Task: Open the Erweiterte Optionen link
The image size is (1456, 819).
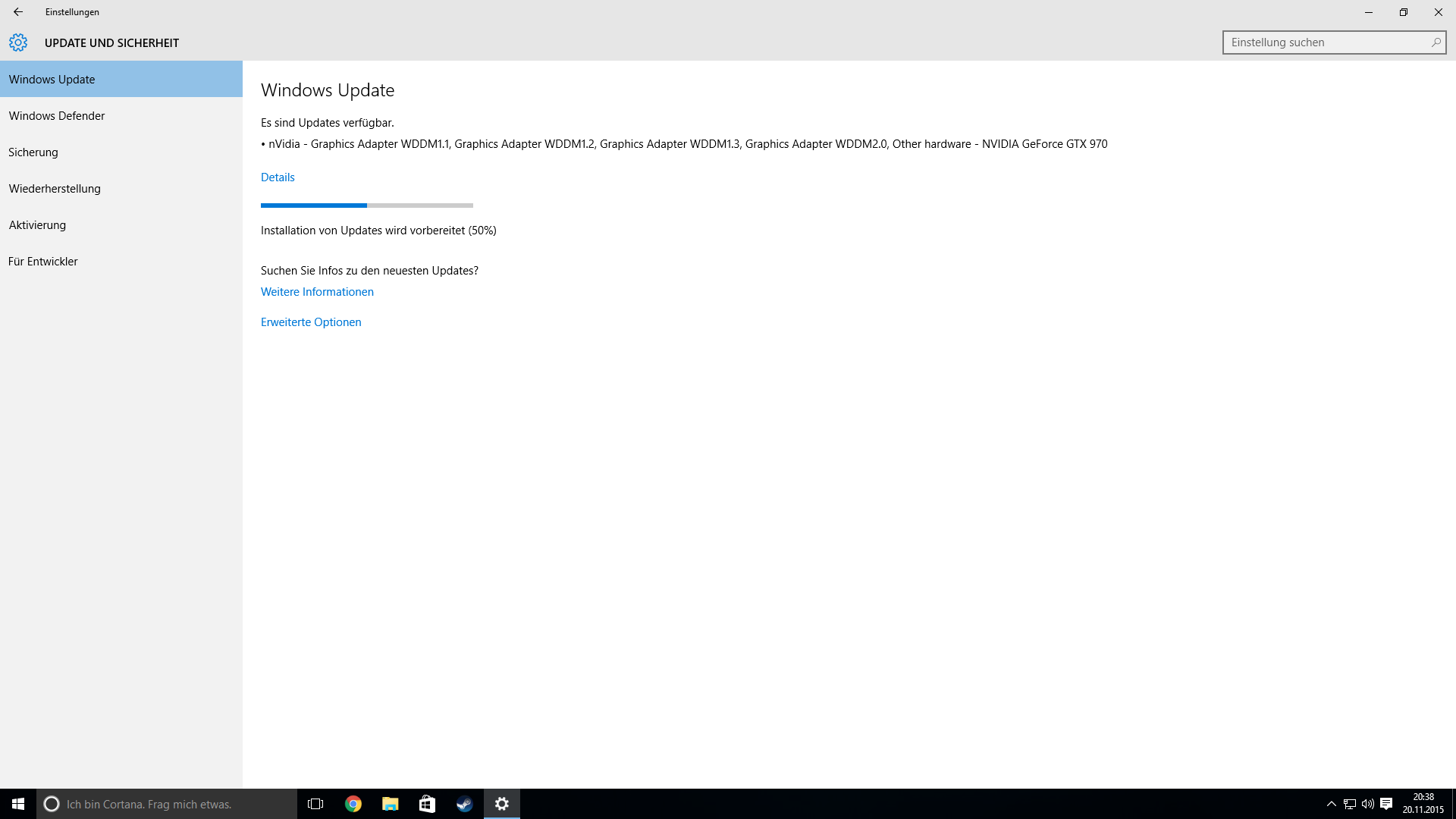Action: 311,322
